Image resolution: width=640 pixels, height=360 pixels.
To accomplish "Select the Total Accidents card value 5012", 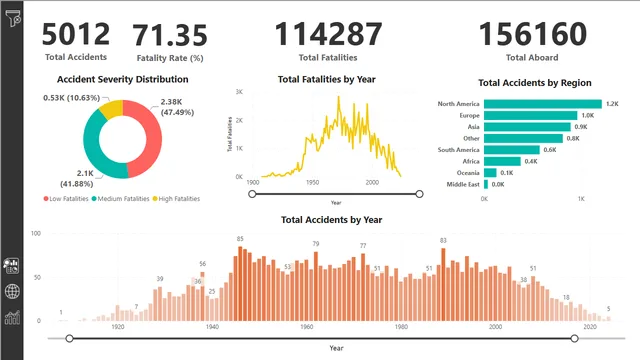I will point(76,34).
